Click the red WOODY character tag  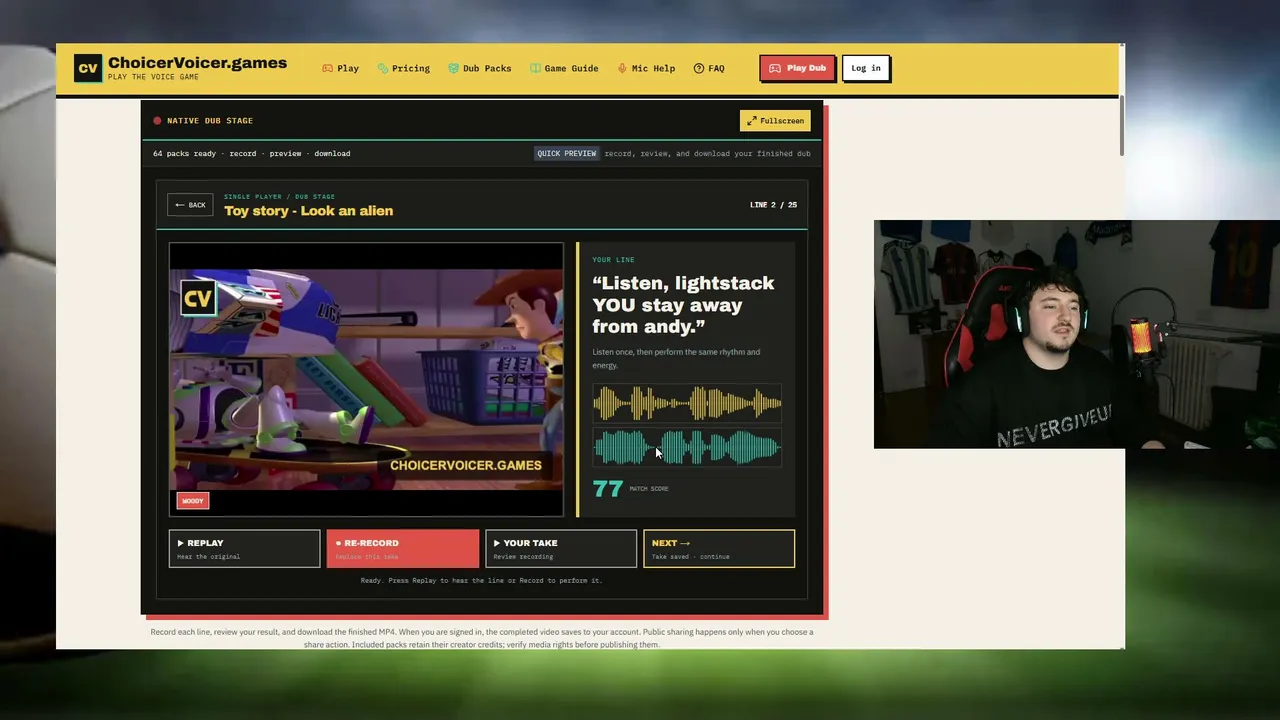[193, 501]
